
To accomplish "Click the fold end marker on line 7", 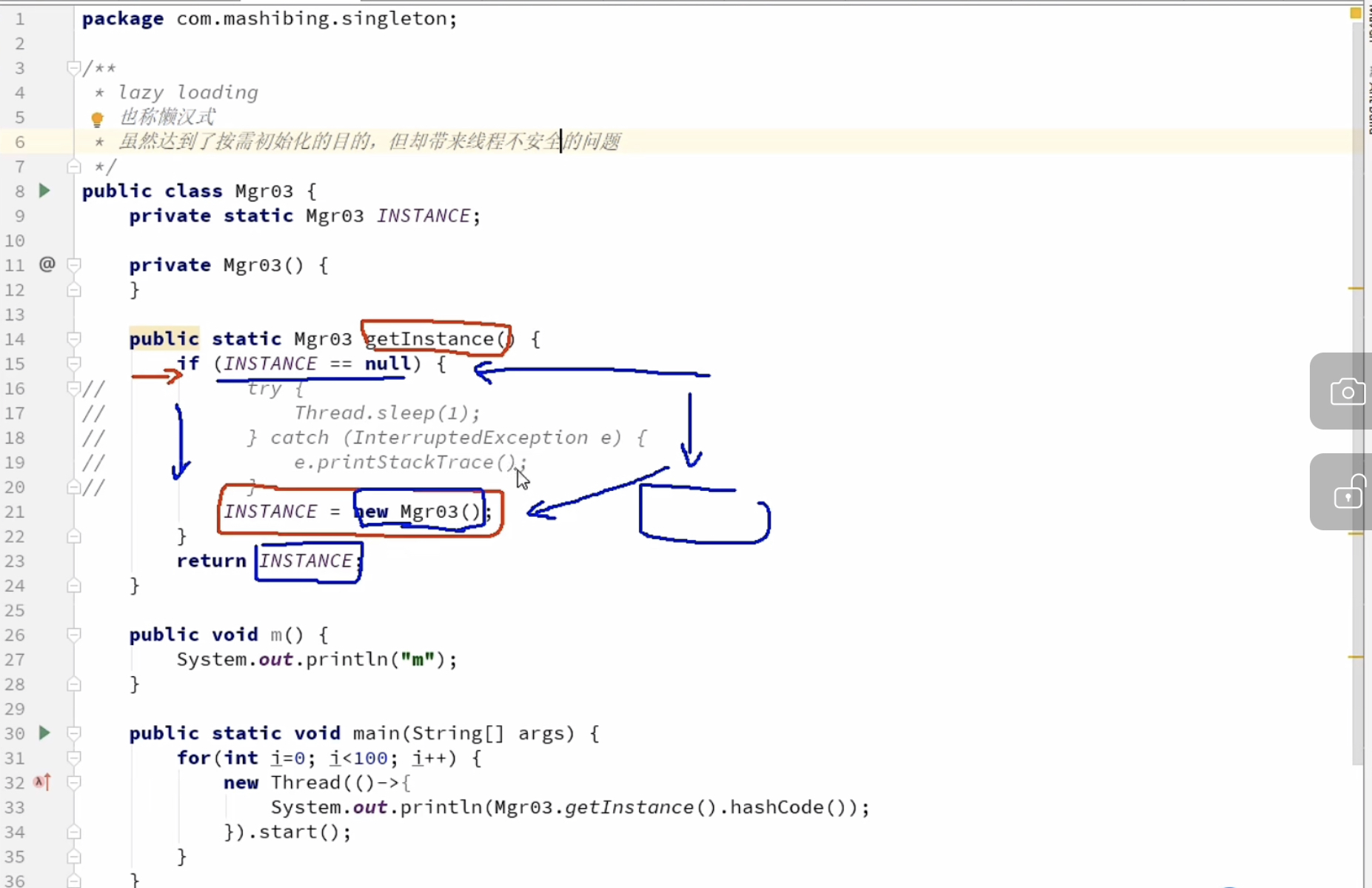I will click(x=74, y=167).
